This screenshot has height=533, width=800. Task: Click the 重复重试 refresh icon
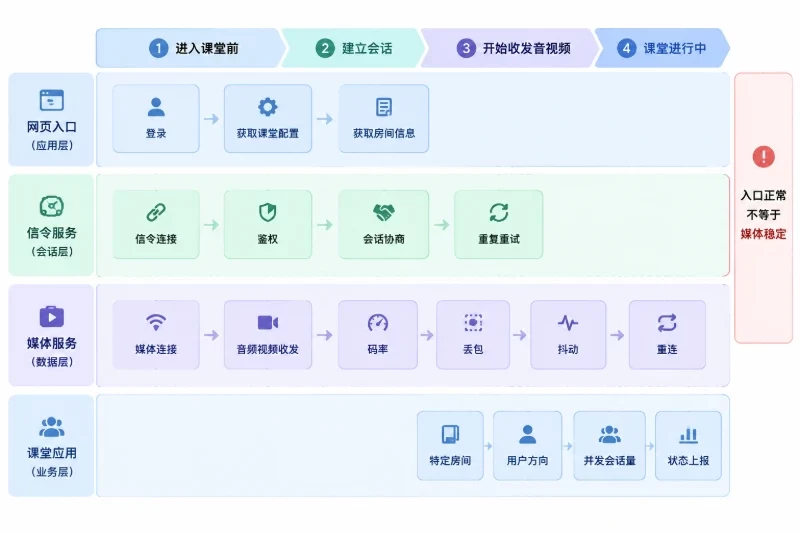[498, 213]
